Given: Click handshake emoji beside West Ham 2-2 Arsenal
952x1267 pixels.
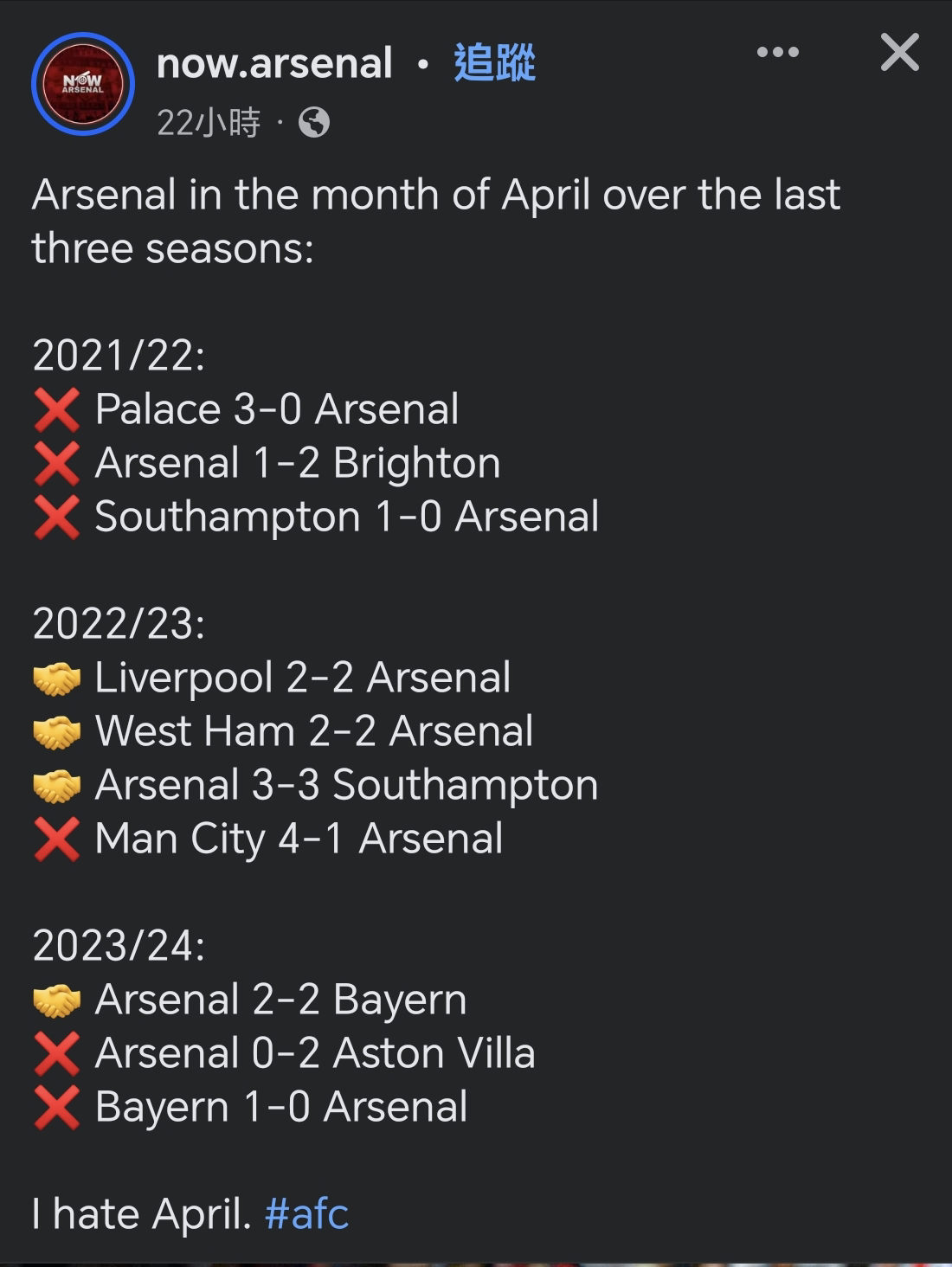Looking at the screenshot, I should coord(57,732).
